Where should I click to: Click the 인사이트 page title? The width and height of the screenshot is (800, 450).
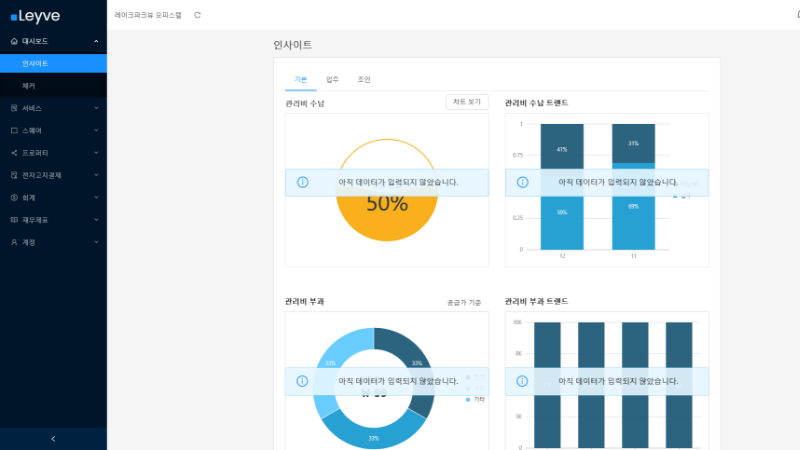pyautogui.click(x=292, y=45)
